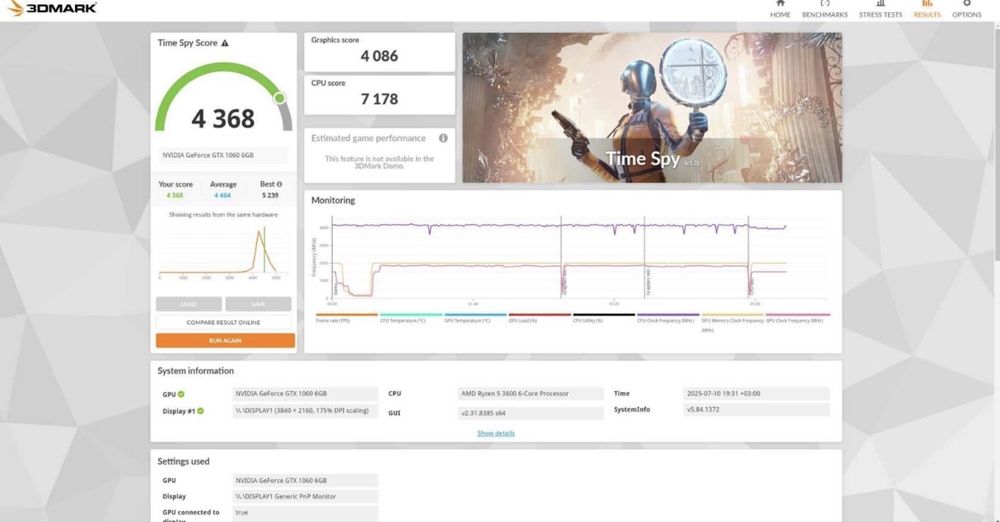Open the Home section

[x=779, y=9]
